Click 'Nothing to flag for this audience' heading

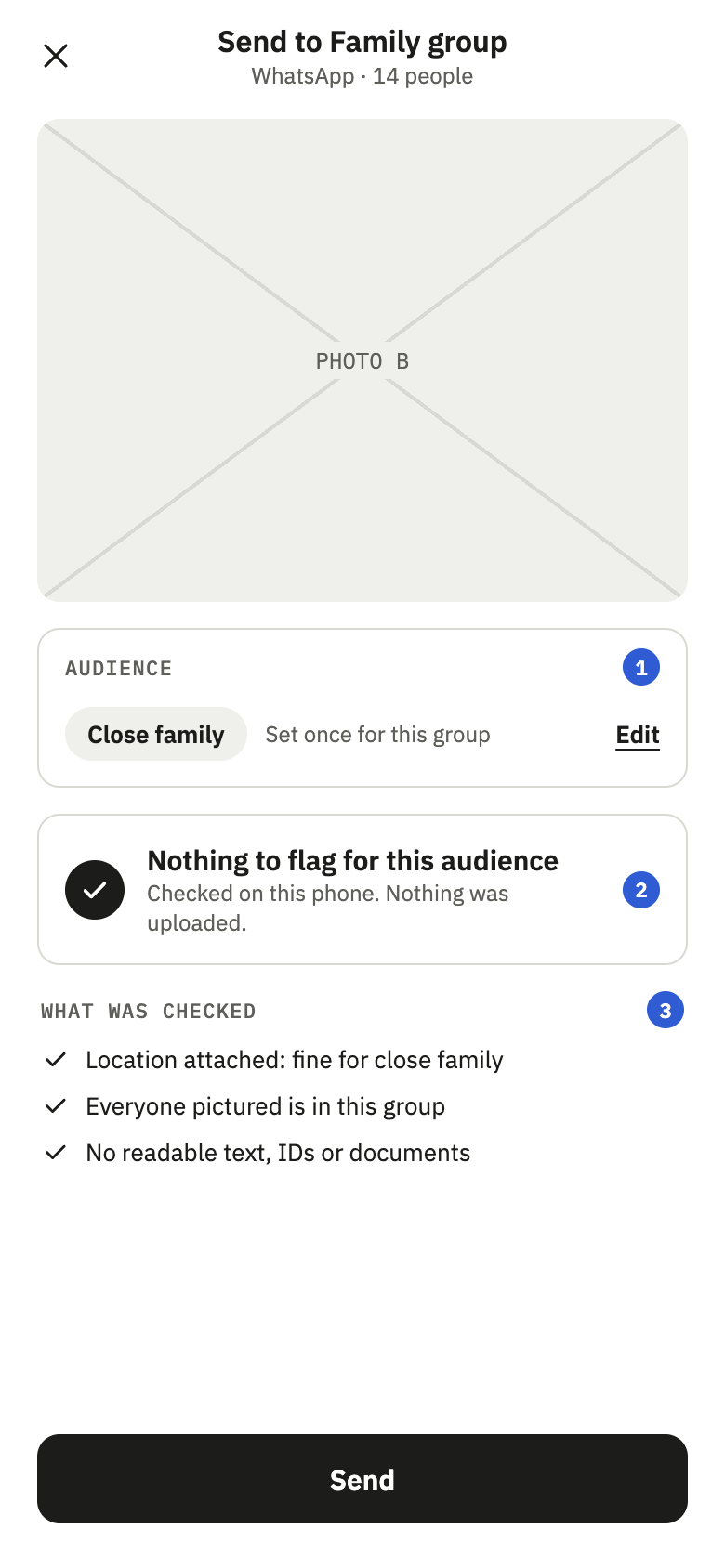point(353,861)
